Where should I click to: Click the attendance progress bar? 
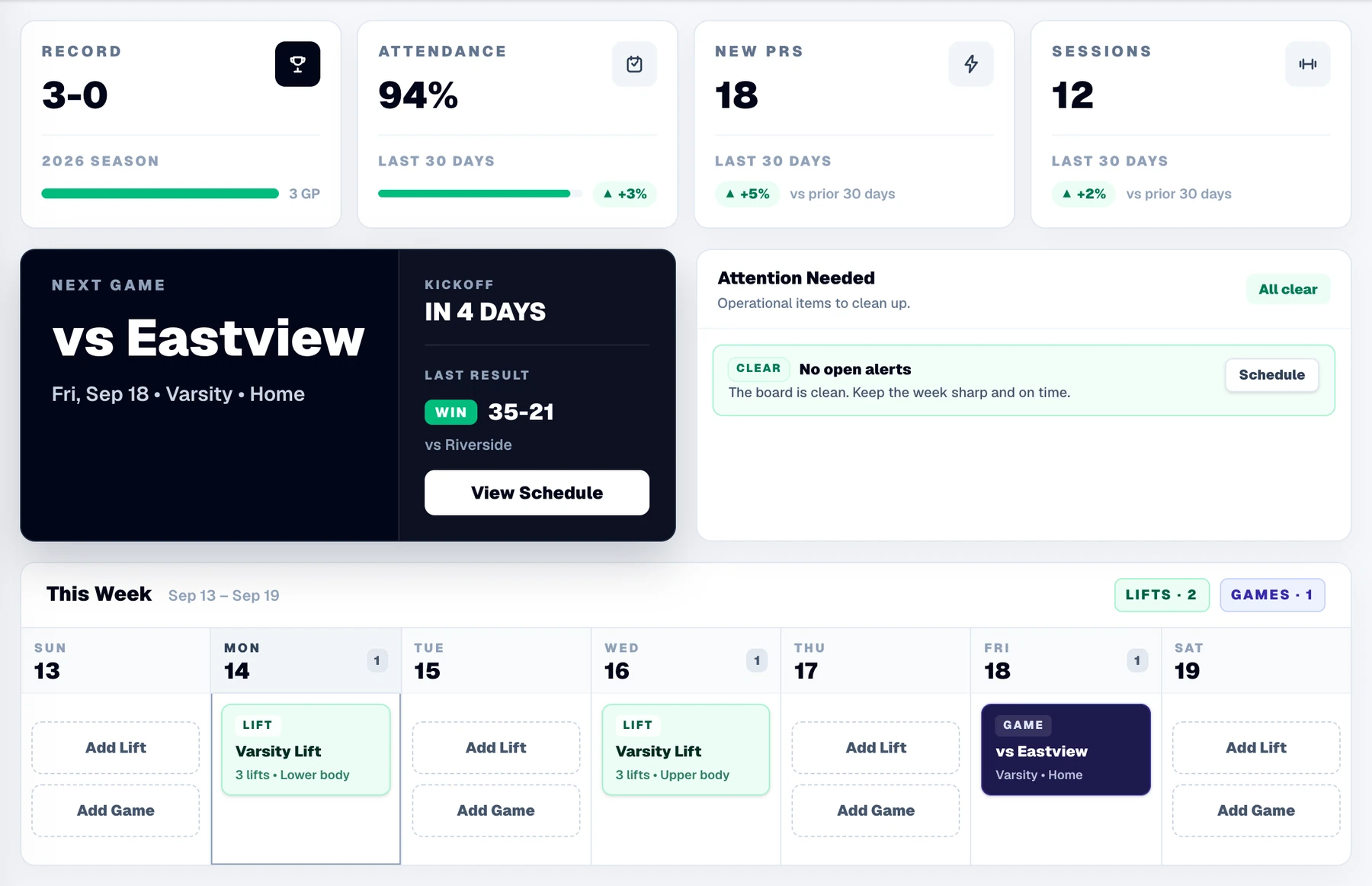(x=480, y=194)
